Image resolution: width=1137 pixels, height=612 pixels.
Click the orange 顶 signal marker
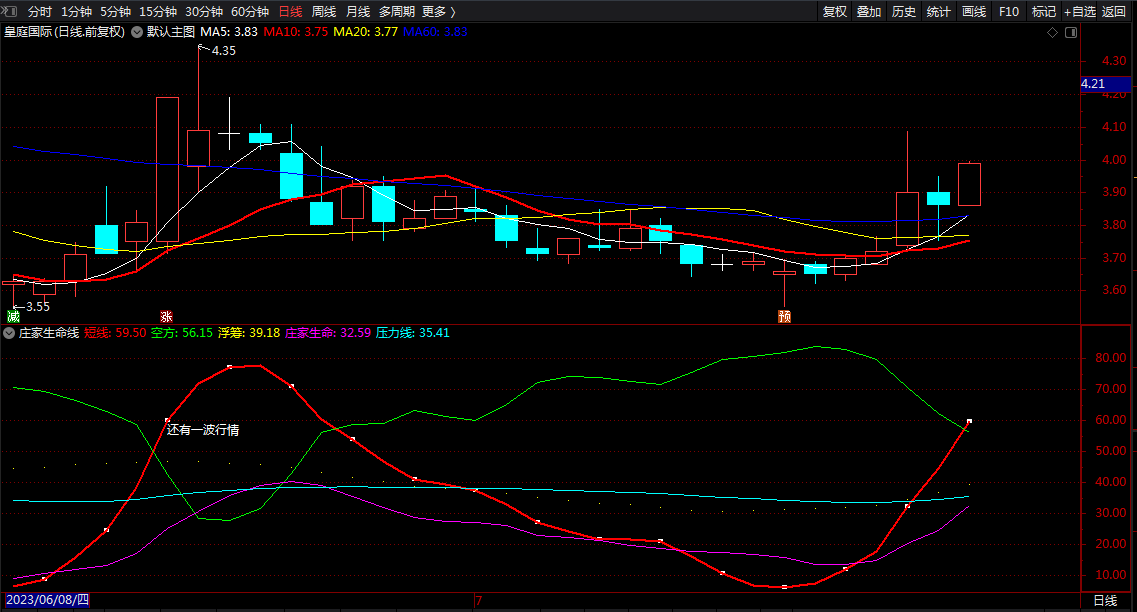[x=785, y=316]
